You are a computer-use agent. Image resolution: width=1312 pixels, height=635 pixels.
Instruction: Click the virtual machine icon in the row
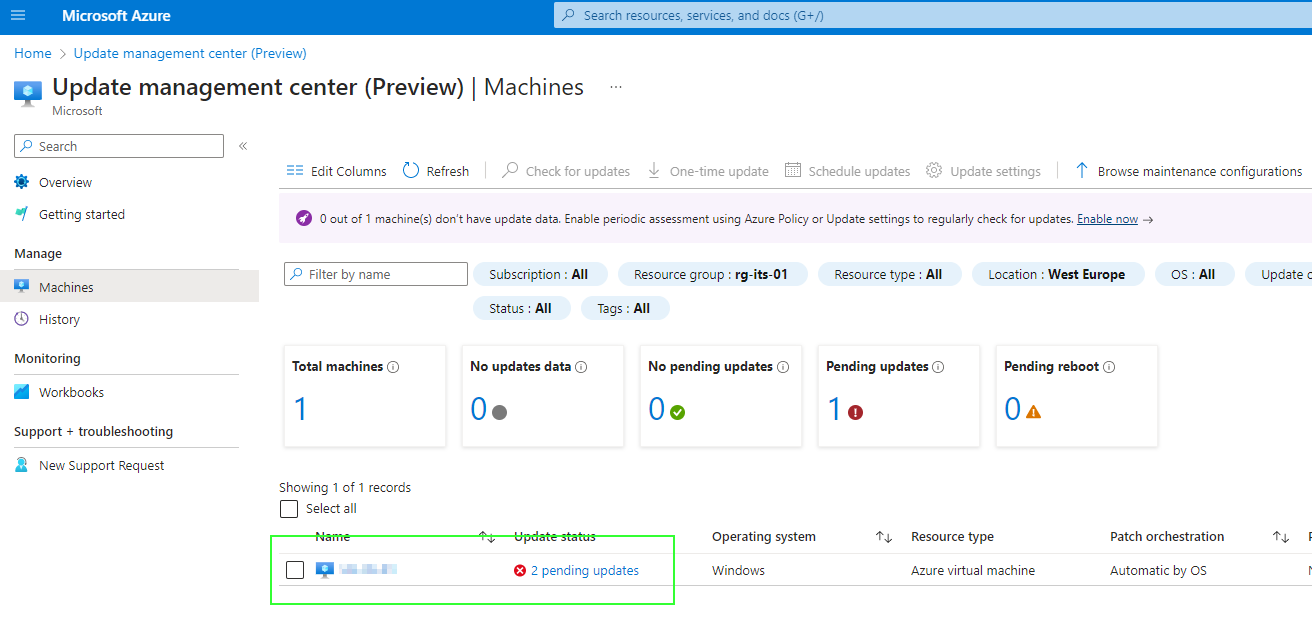point(324,570)
